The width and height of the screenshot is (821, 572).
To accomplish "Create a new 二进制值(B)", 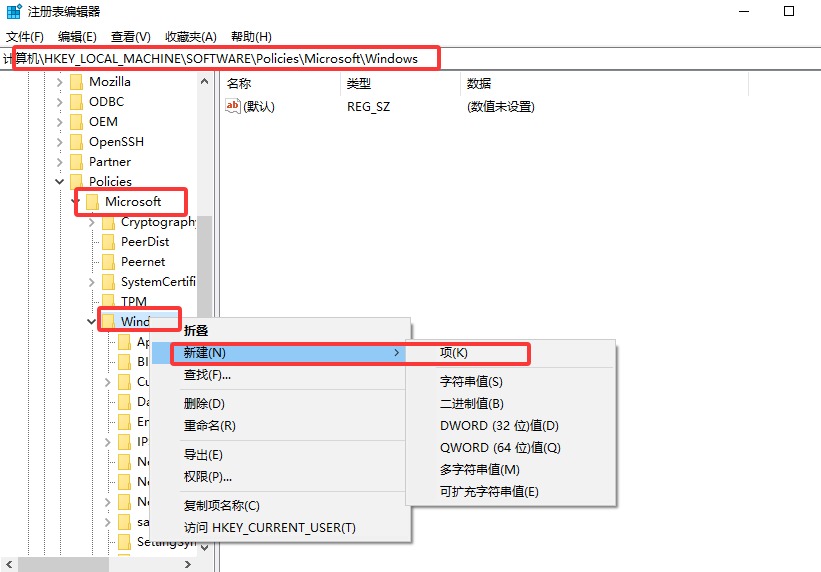I will point(511,404).
